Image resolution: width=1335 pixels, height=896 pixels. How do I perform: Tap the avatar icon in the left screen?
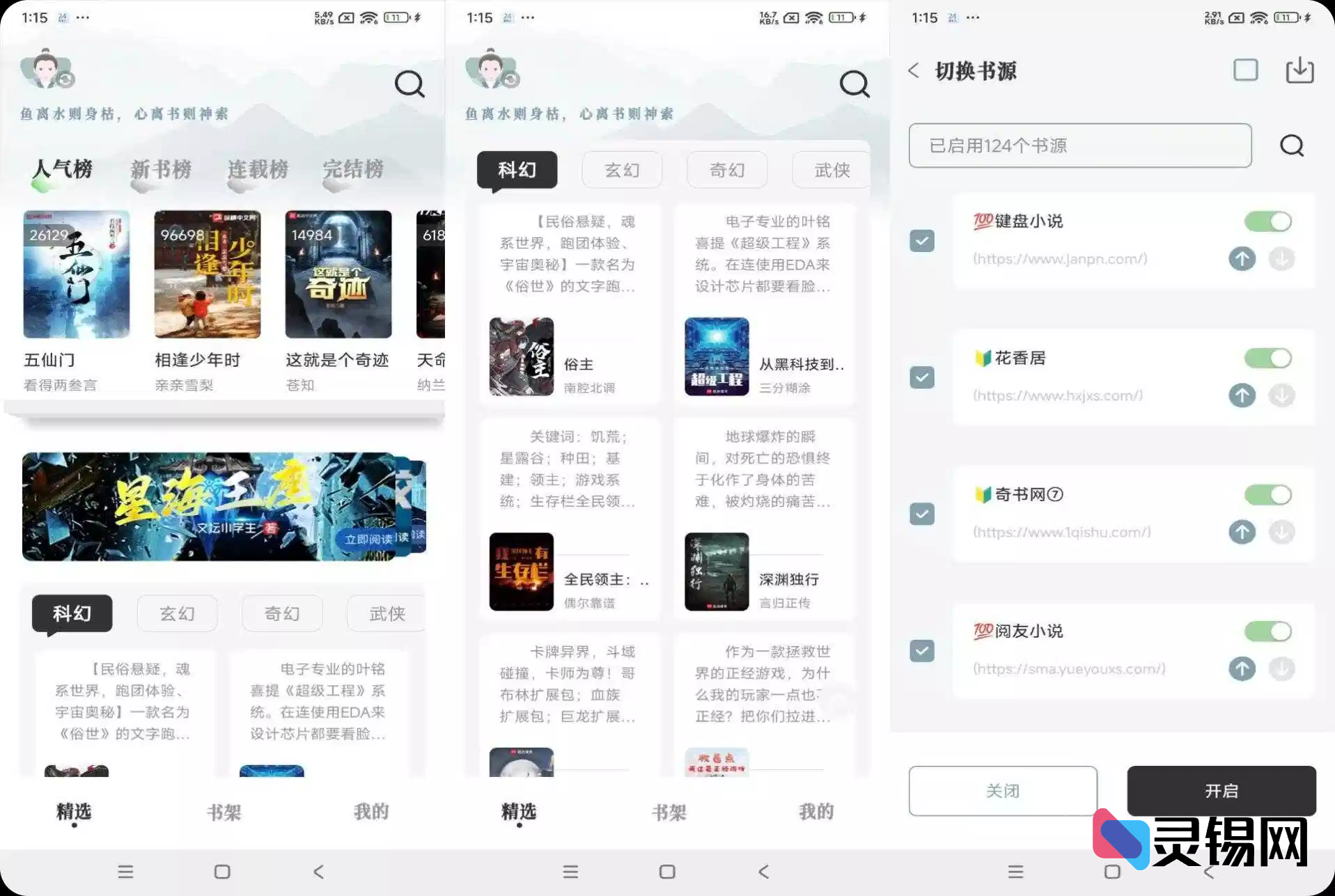47,70
